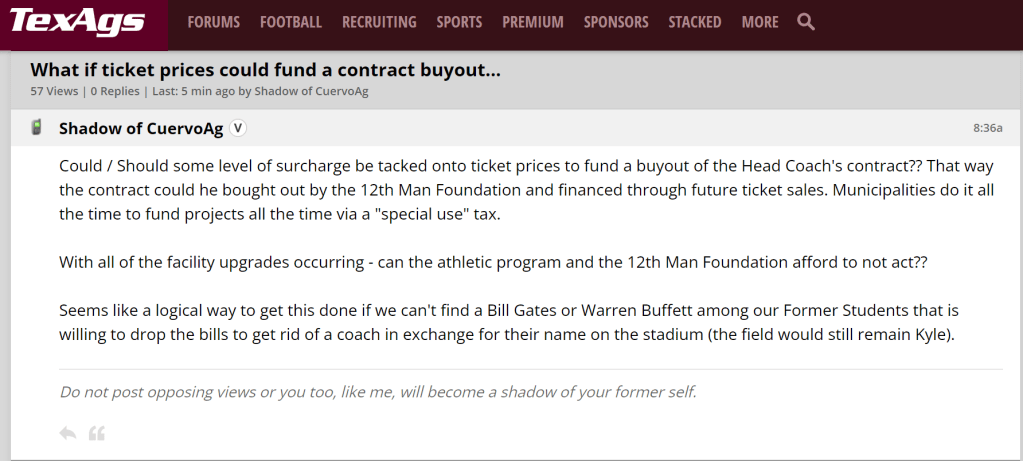
Task: Open the search magnifier icon
Action: click(806, 22)
